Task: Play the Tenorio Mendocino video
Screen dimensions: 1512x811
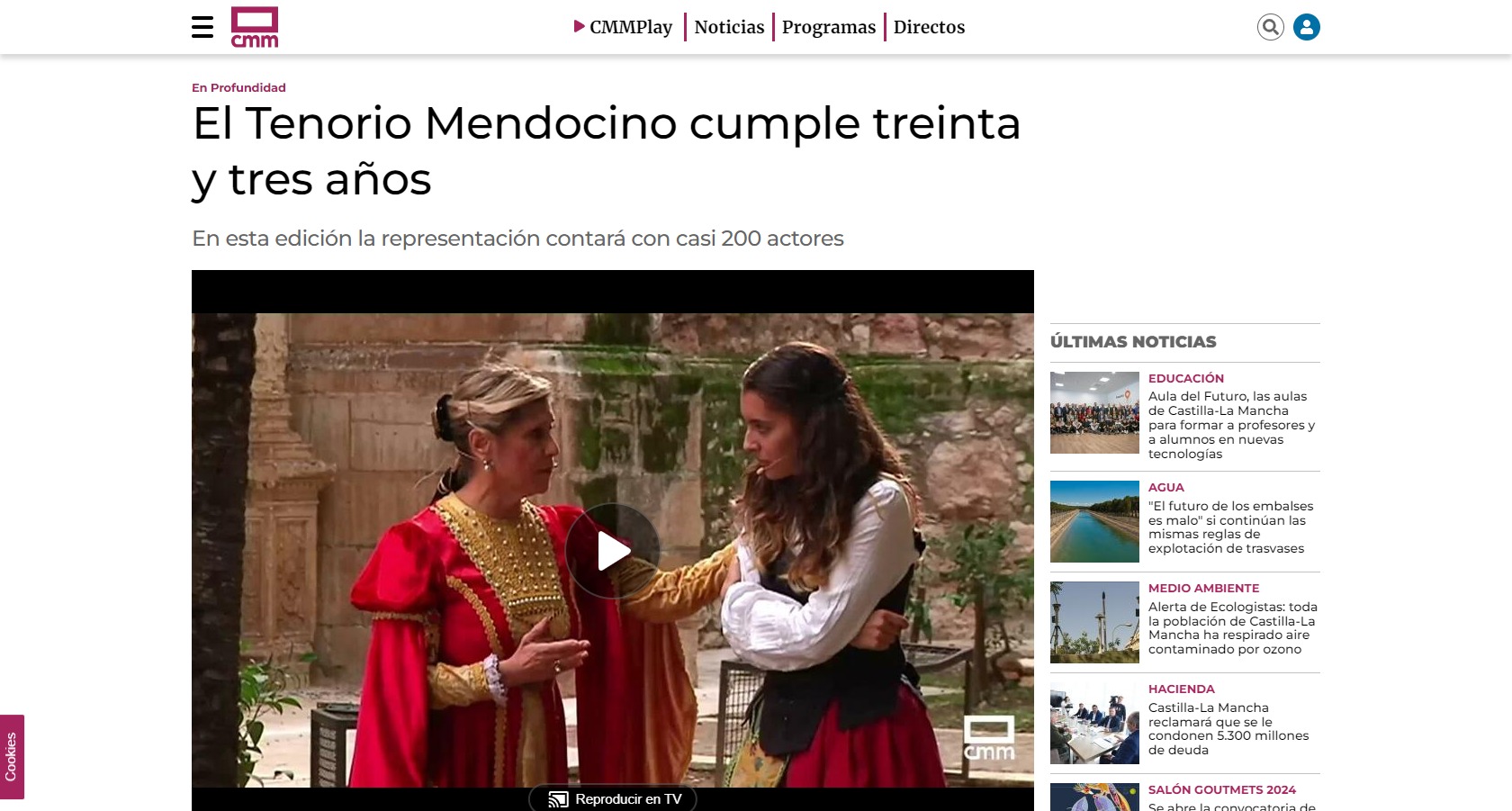Action: (x=613, y=551)
